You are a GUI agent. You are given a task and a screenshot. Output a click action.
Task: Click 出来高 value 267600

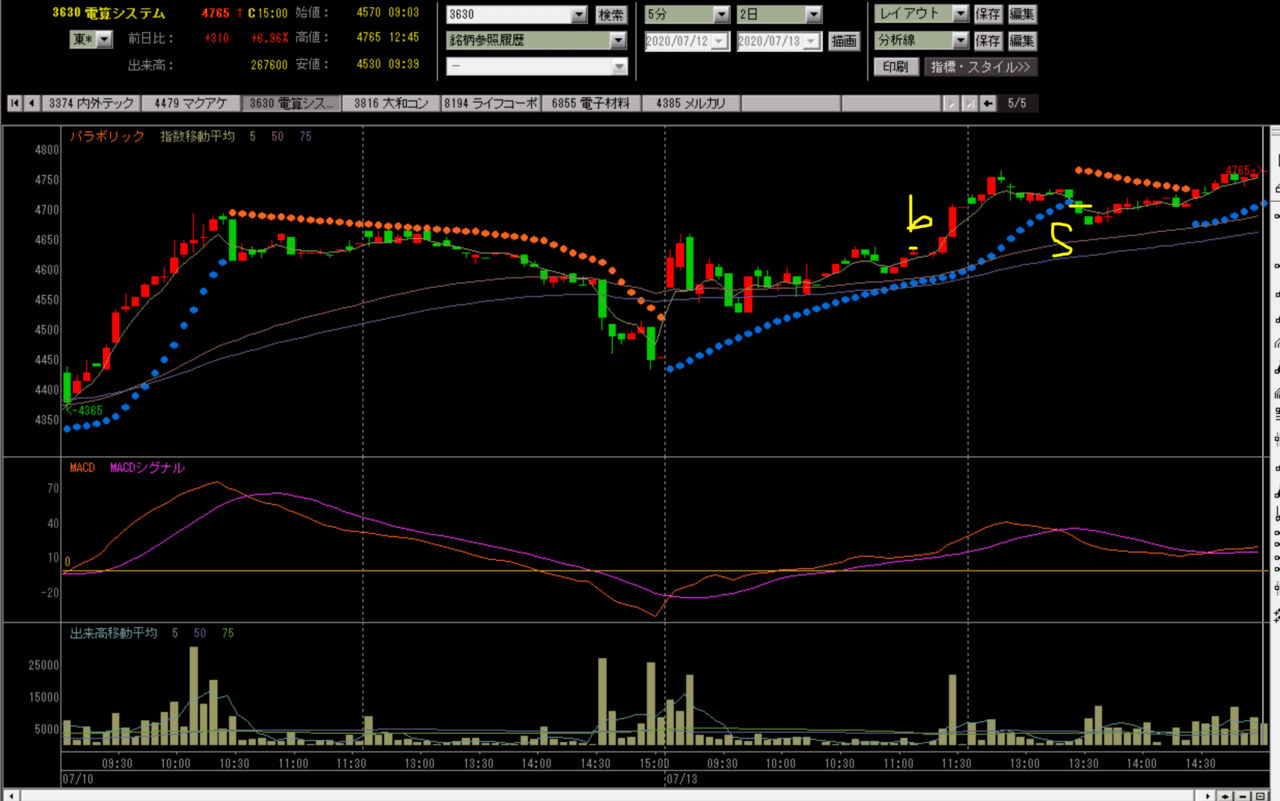[269, 64]
